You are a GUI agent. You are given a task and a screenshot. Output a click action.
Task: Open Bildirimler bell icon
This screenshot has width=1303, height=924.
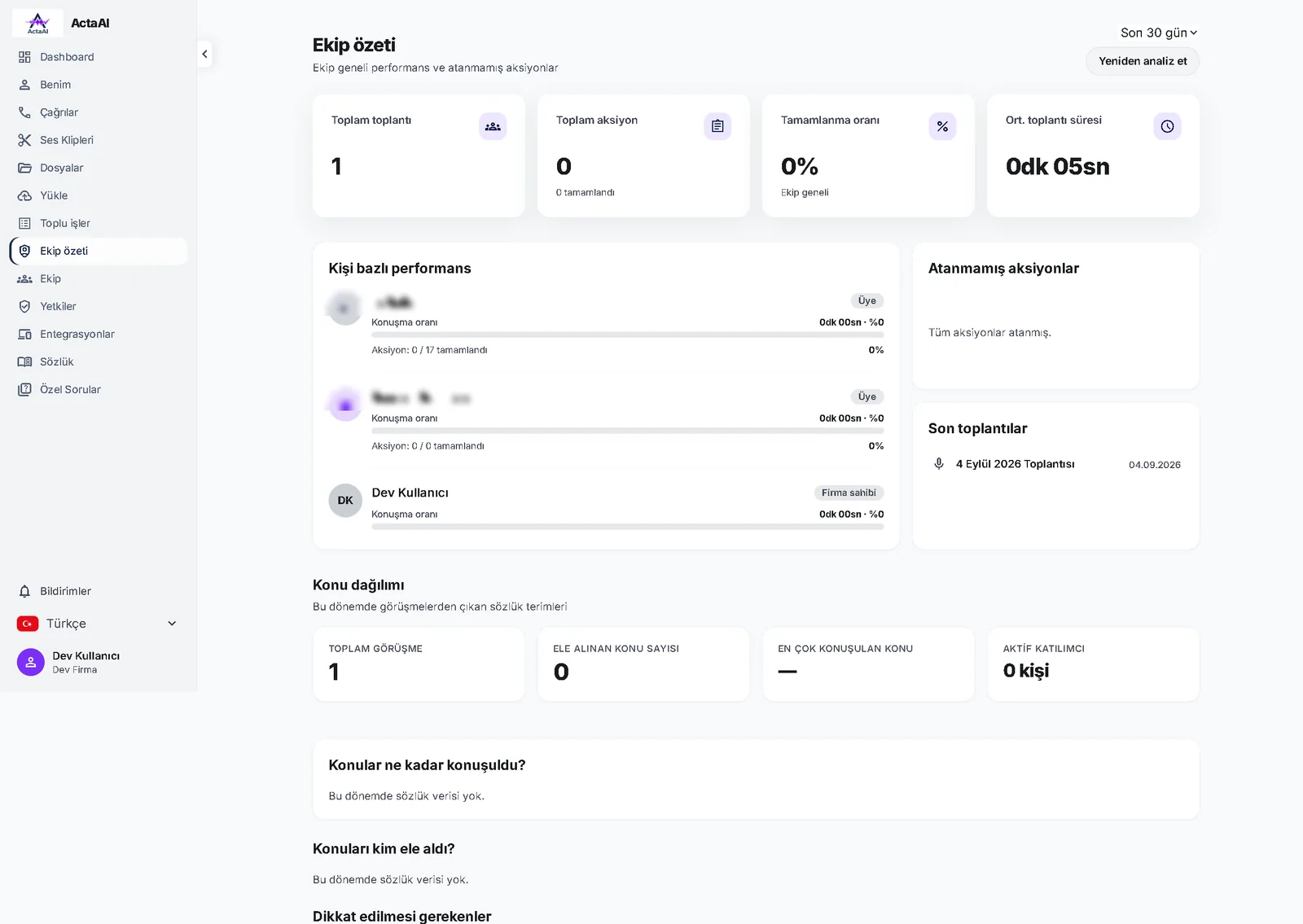pyautogui.click(x=24, y=591)
